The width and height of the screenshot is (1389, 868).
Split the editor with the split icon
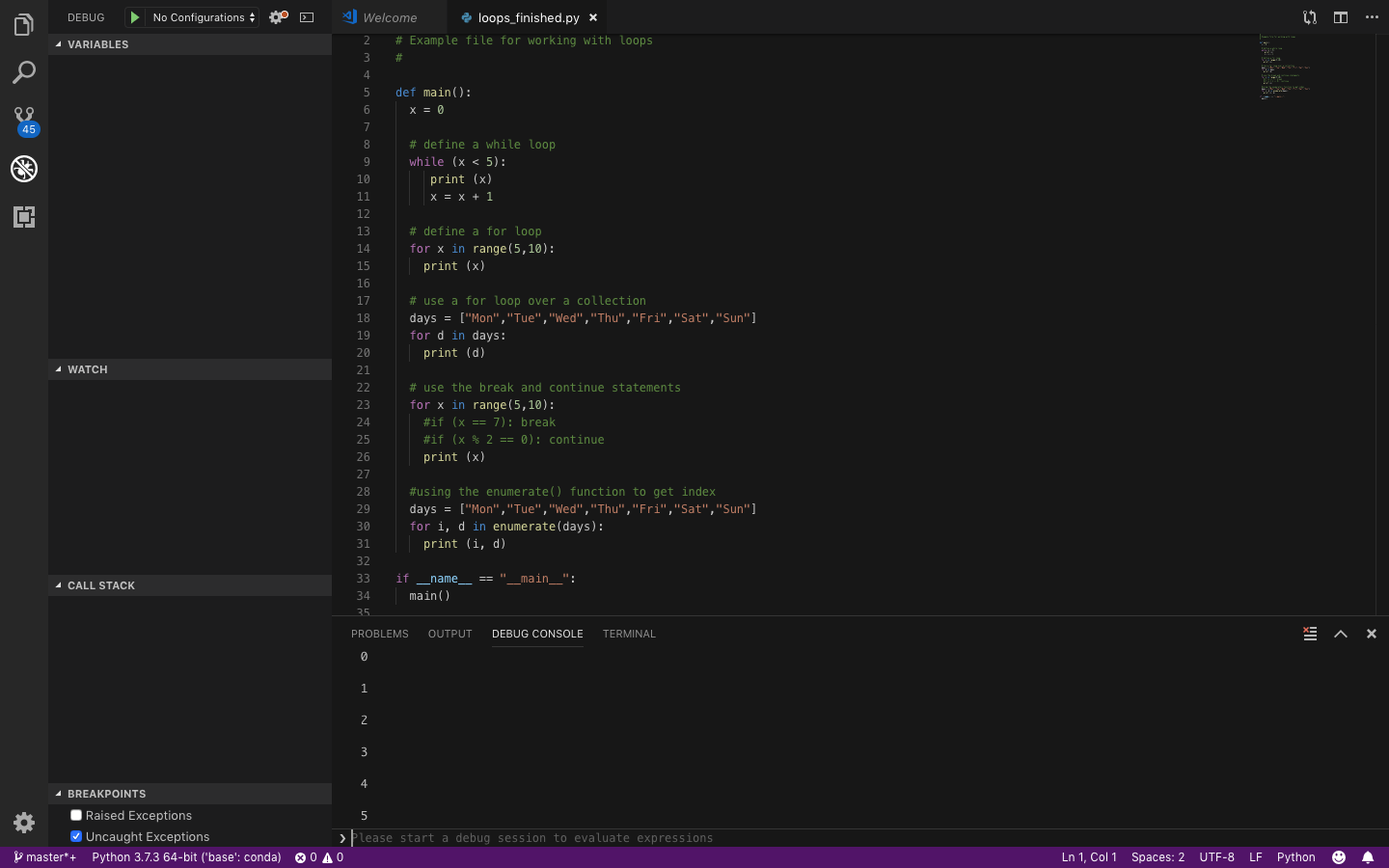coord(1340,16)
